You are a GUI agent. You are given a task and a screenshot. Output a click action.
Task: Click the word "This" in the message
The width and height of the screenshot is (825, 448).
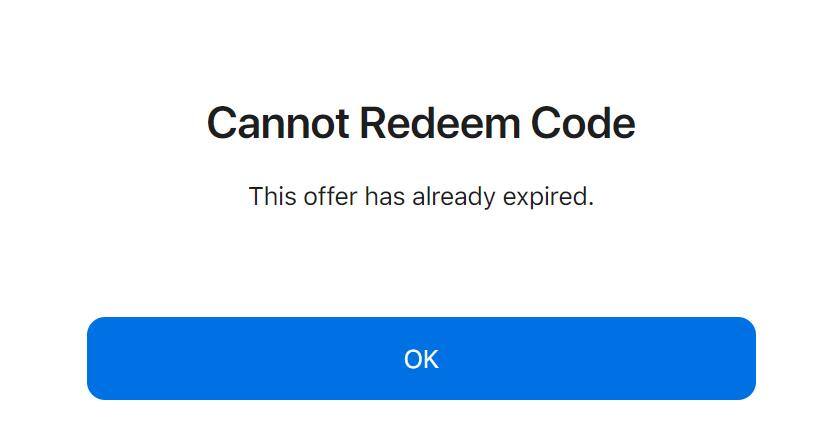click(273, 196)
